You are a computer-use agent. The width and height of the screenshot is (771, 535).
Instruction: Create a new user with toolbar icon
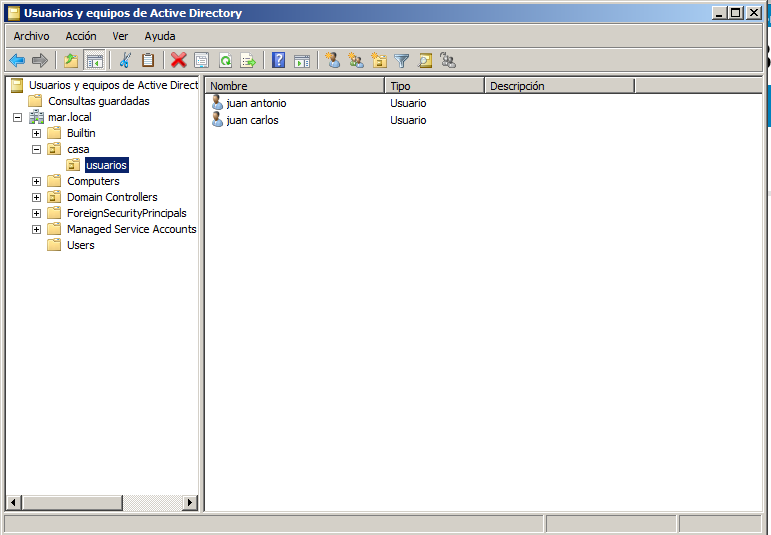point(333,61)
